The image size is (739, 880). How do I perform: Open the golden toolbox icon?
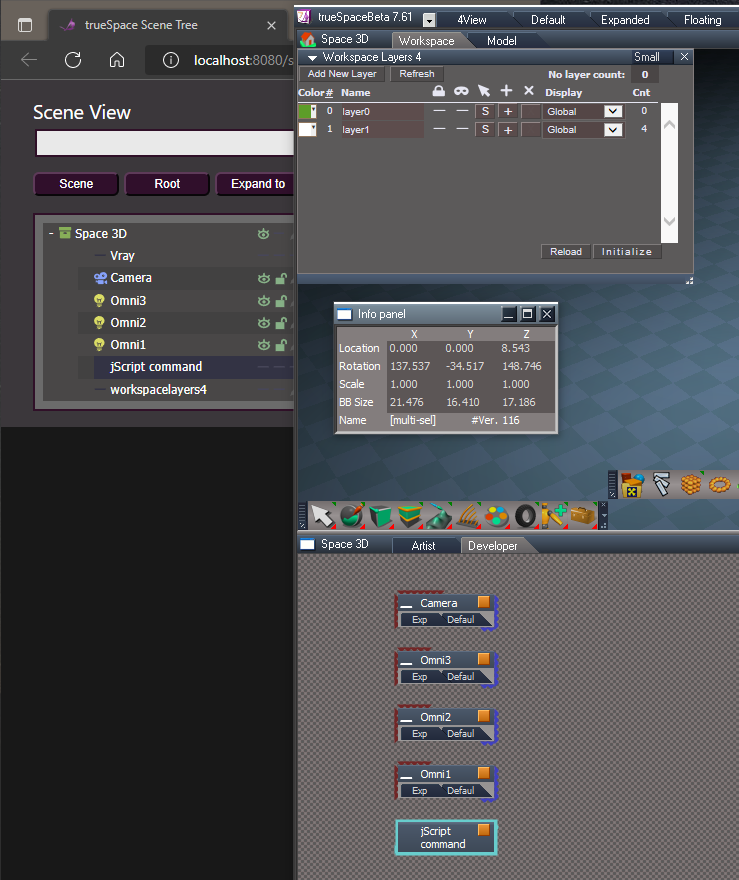pos(583,516)
